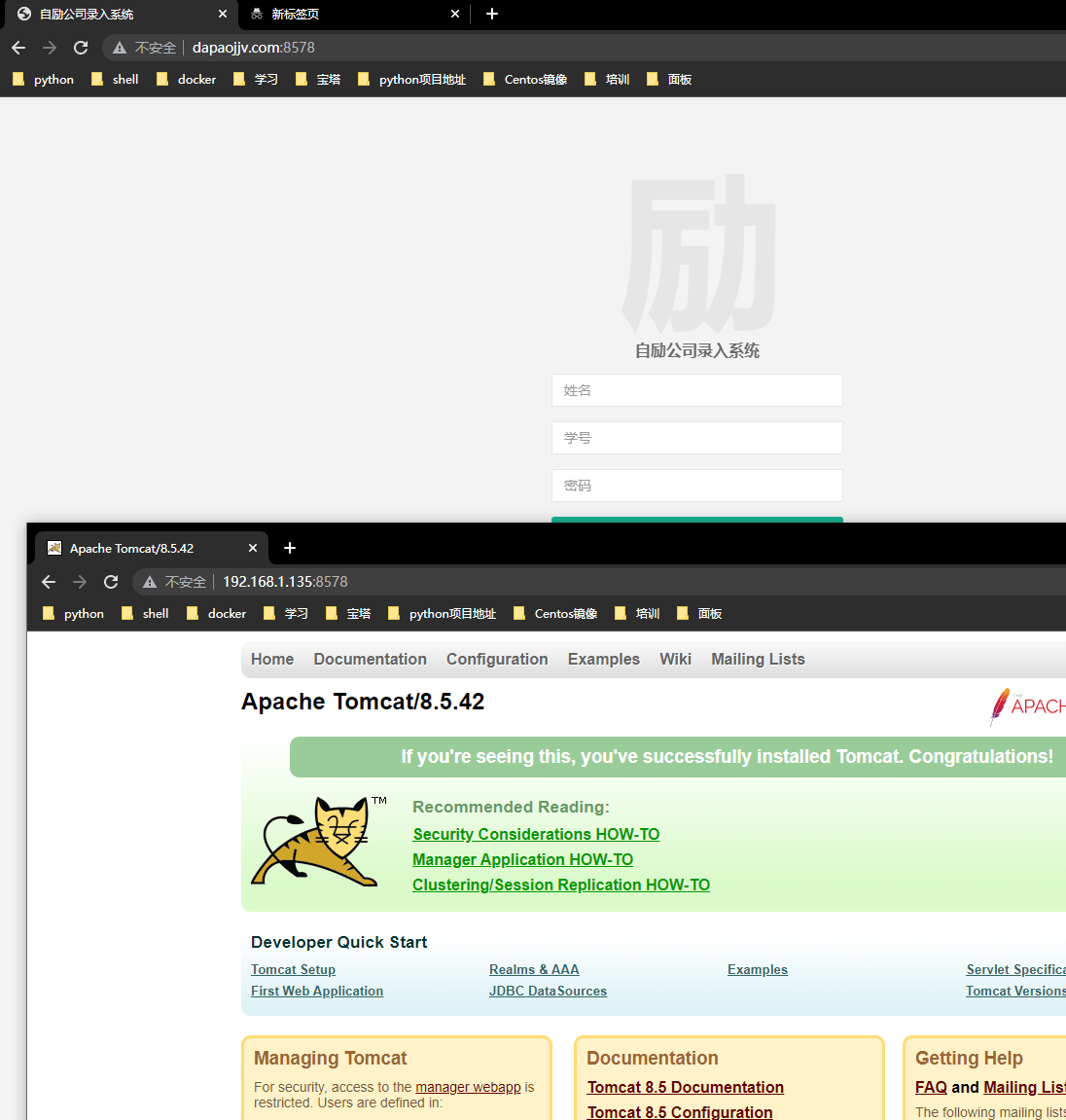The height and width of the screenshot is (1120, 1066).
Task: Follow the Tomcat Setup link
Action: [x=293, y=969]
